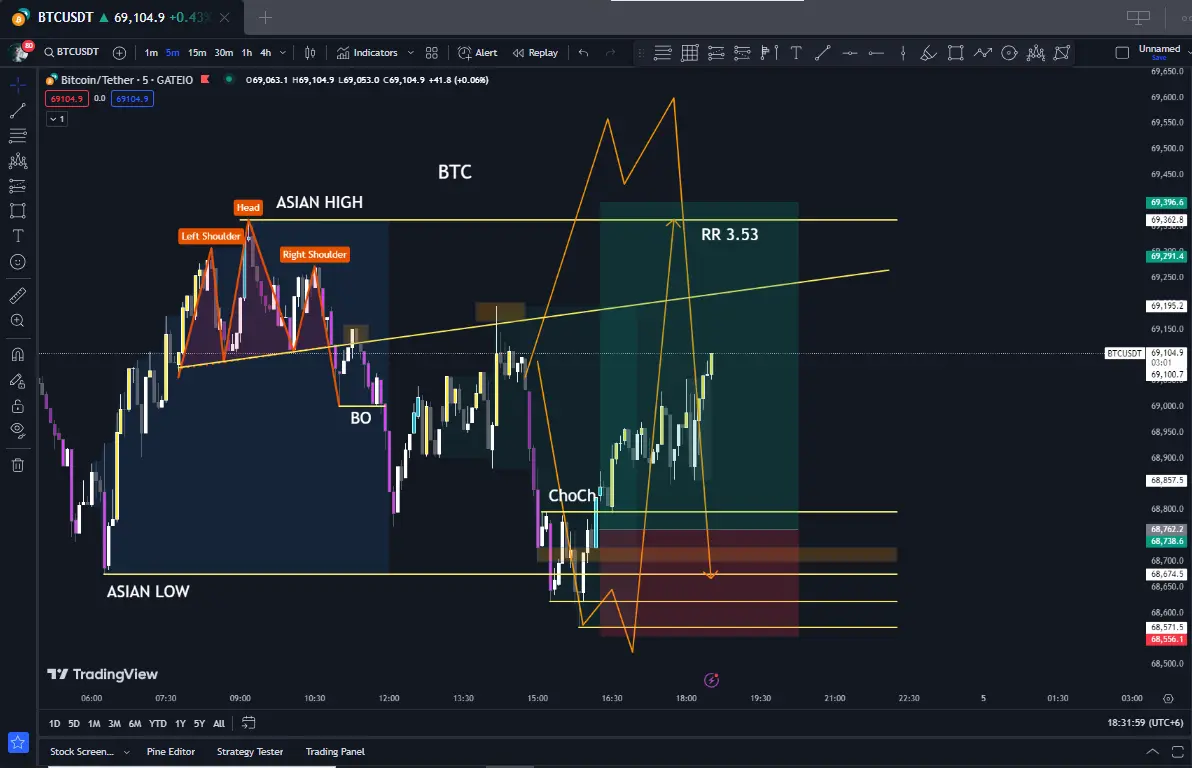Select trend line in favorites toolbar
The image size is (1192, 768).
(x=823, y=52)
